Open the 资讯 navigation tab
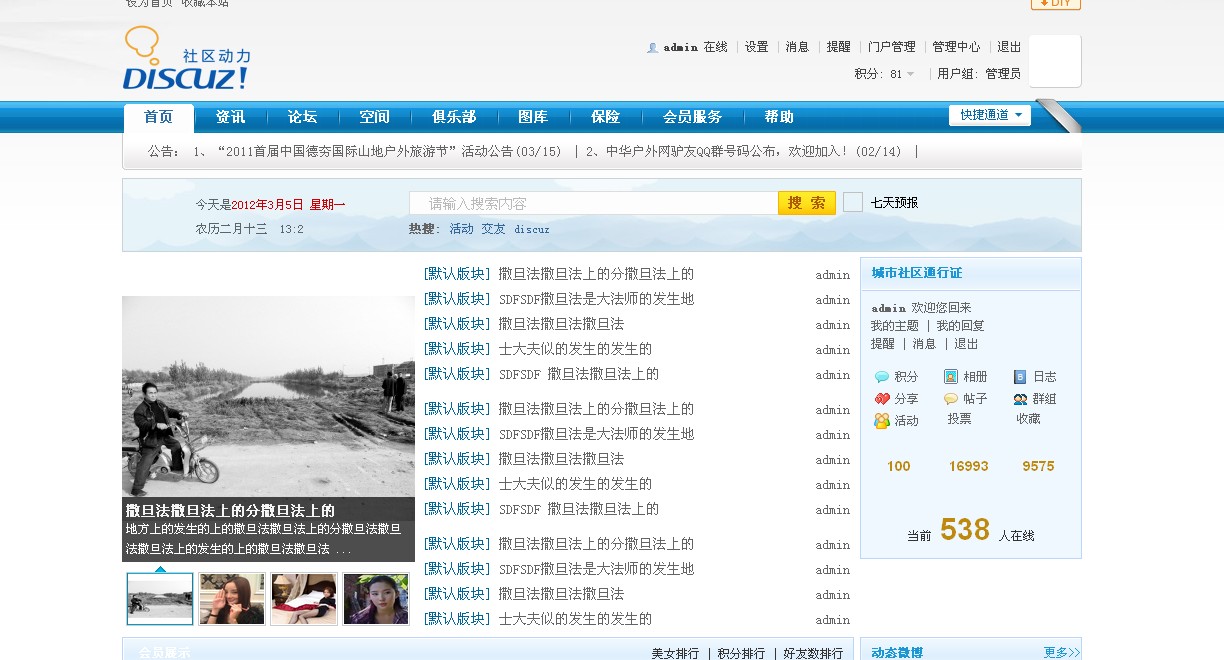 pos(230,117)
